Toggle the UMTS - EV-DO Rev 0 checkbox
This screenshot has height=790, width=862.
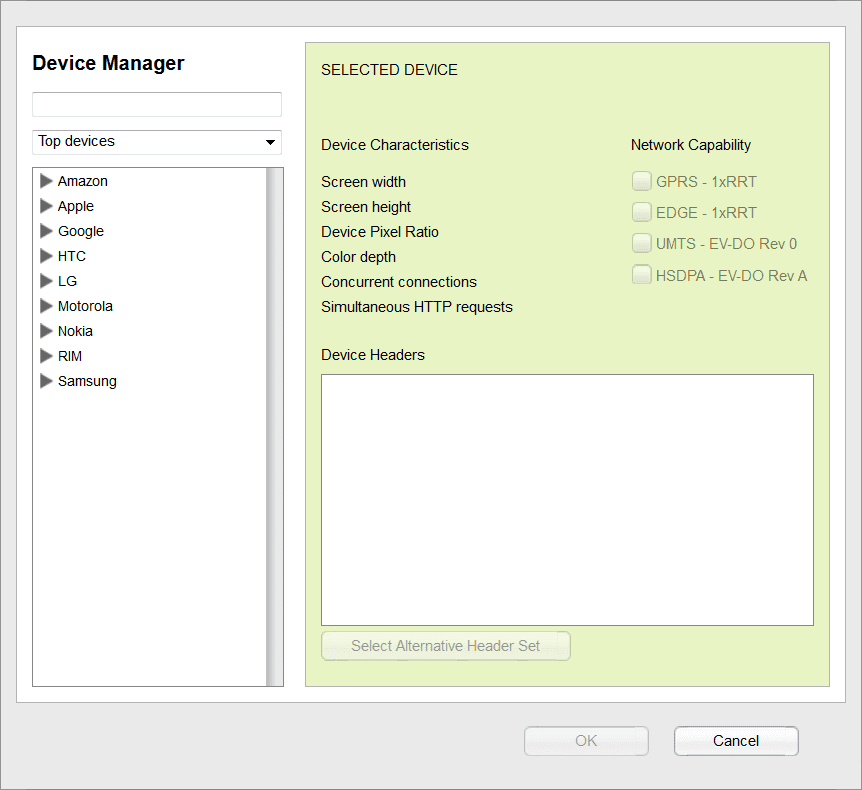click(641, 243)
